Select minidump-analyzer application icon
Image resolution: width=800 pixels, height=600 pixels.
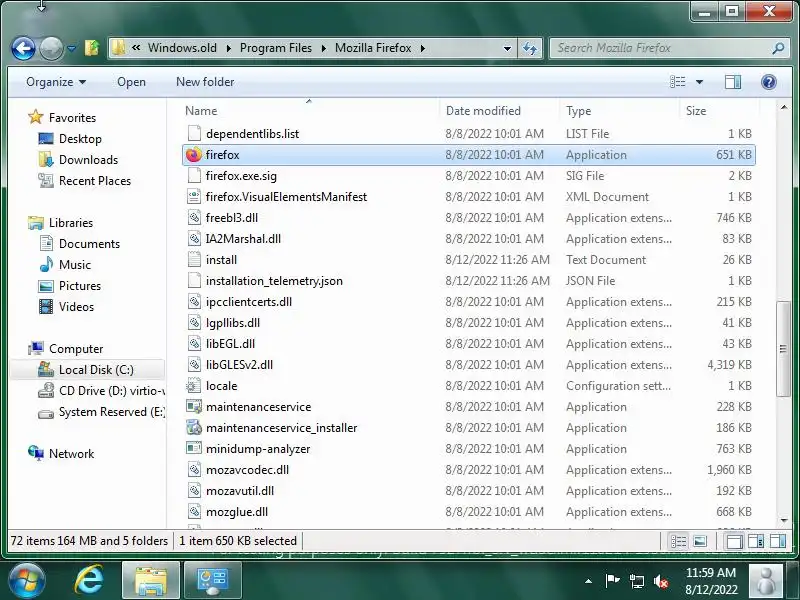194,448
